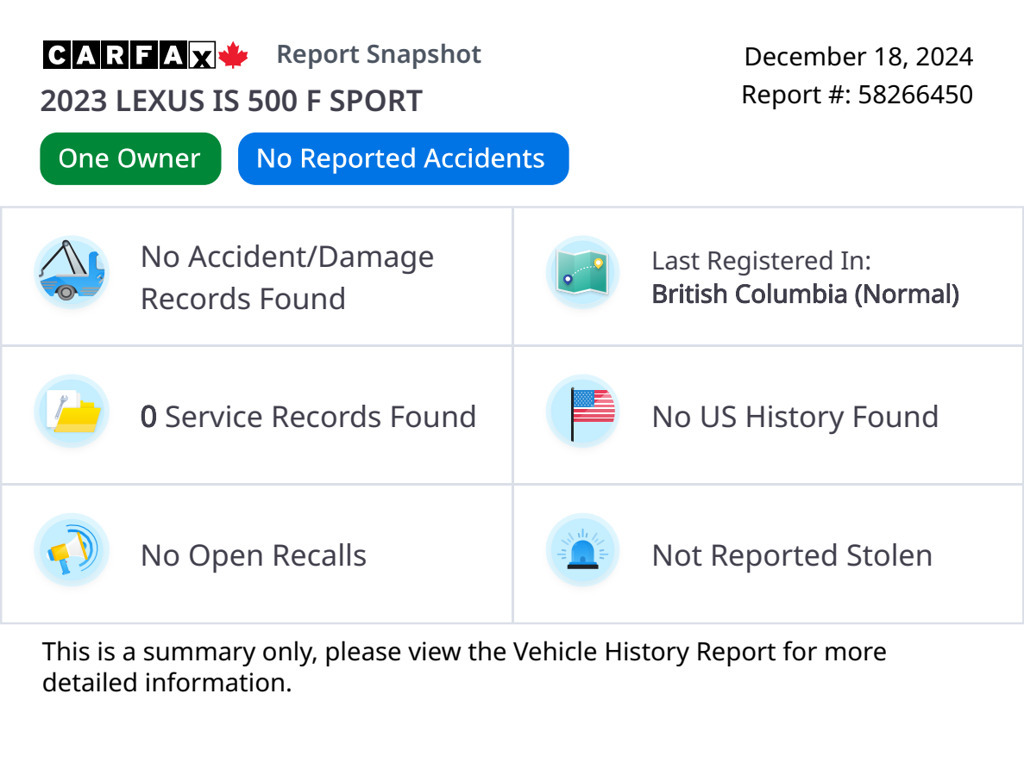Click the megaphone recalls icon
The height and width of the screenshot is (768, 1024).
click(71, 550)
